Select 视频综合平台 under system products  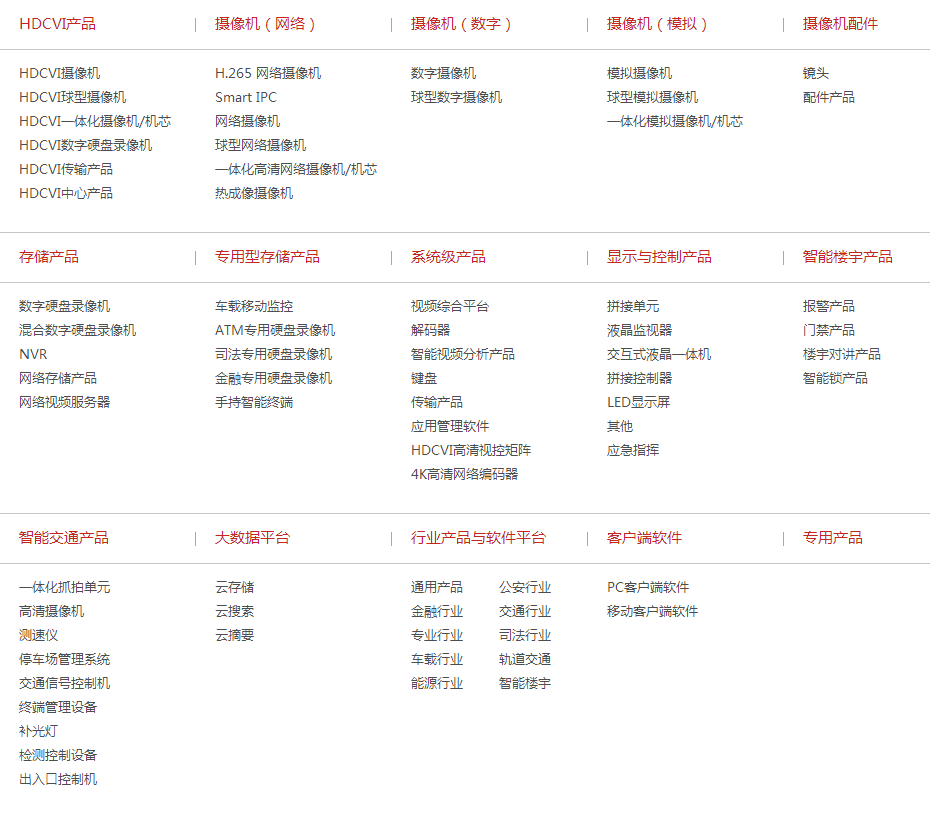[x=450, y=306]
